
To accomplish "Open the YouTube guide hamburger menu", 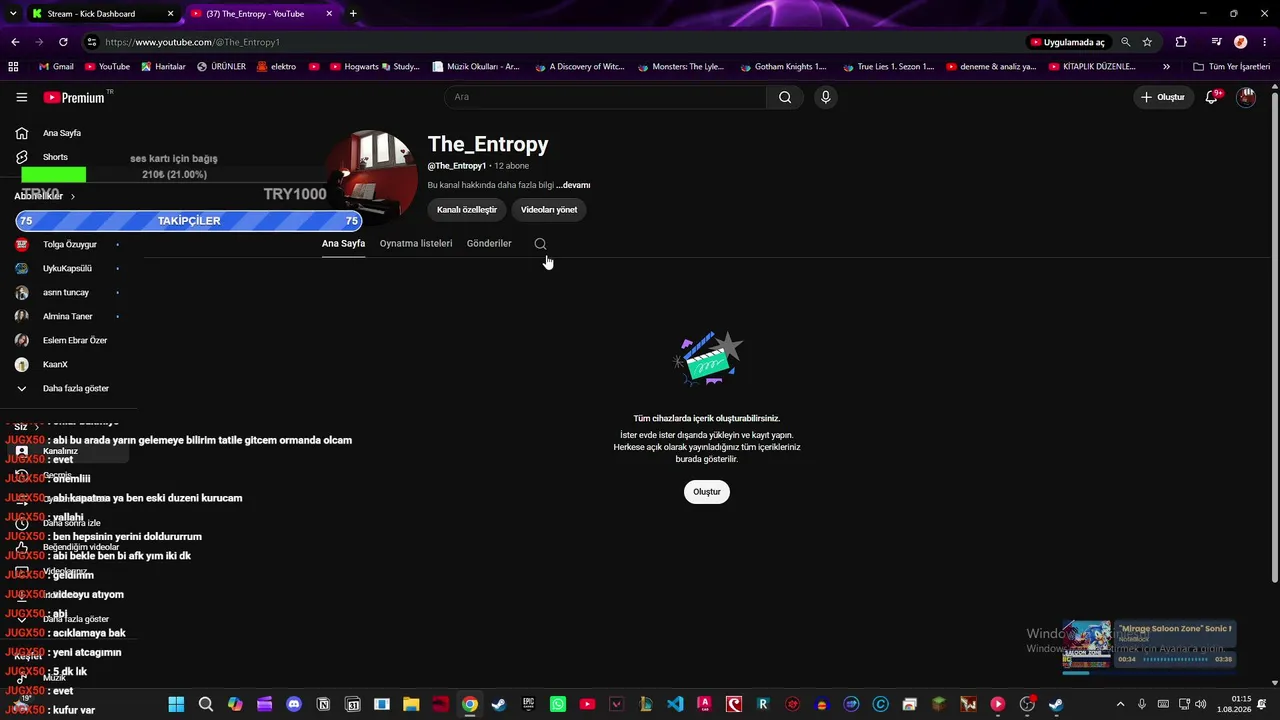I will tap(22, 97).
